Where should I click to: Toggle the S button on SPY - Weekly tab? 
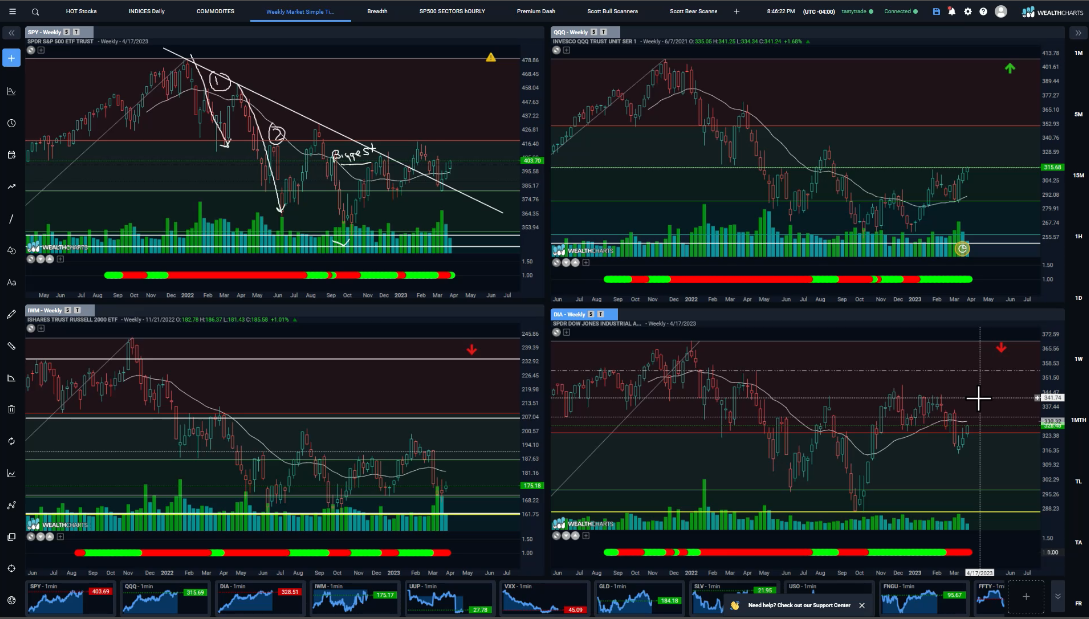(x=67, y=32)
